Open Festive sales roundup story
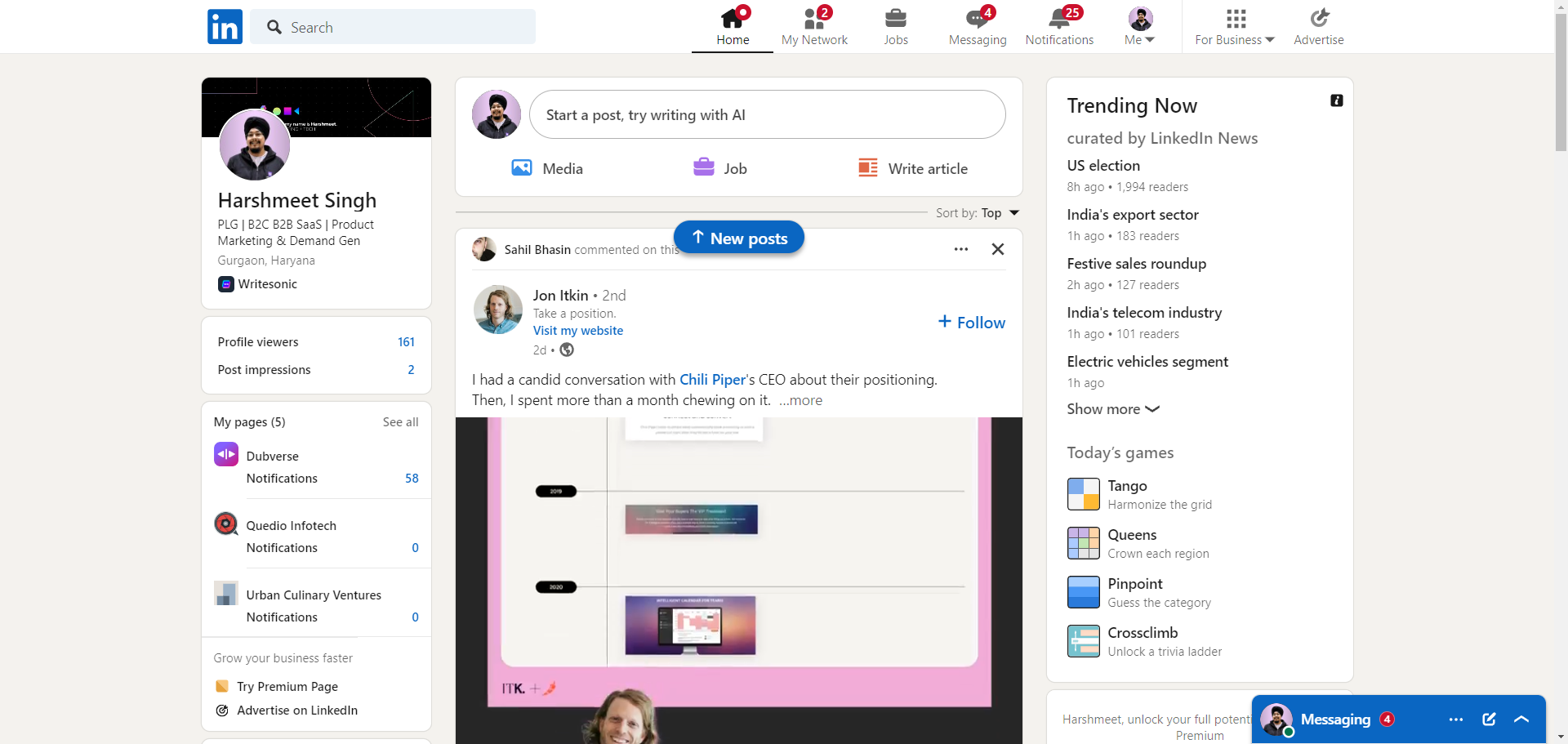This screenshot has width=1568, height=744. (1137, 264)
